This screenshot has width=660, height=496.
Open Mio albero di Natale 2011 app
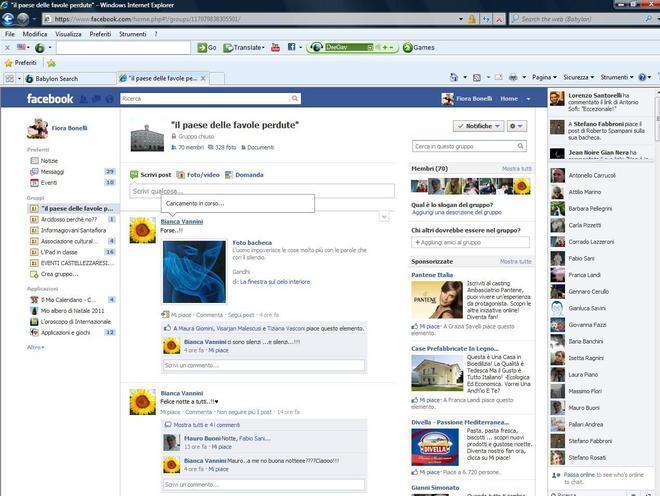point(72,311)
